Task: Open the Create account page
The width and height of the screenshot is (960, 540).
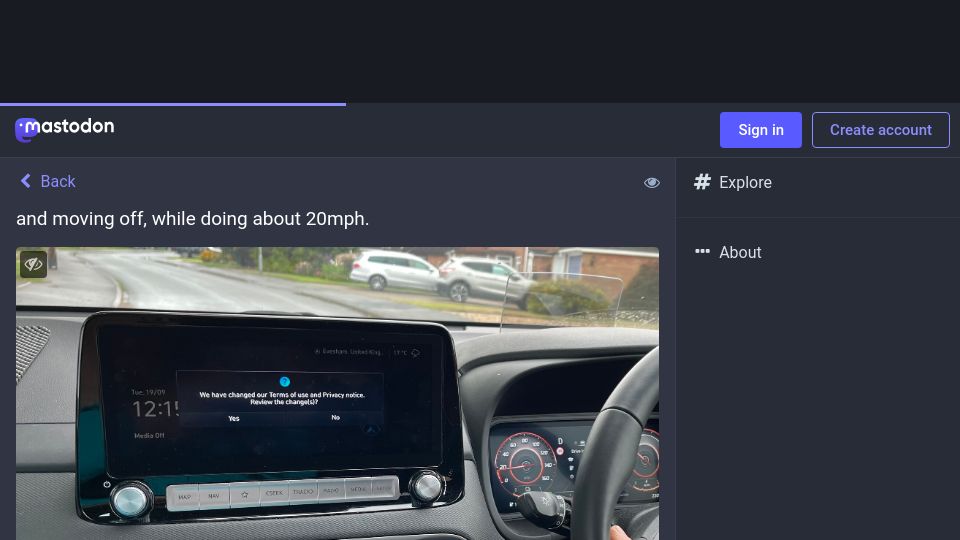Action: click(880, 130)
